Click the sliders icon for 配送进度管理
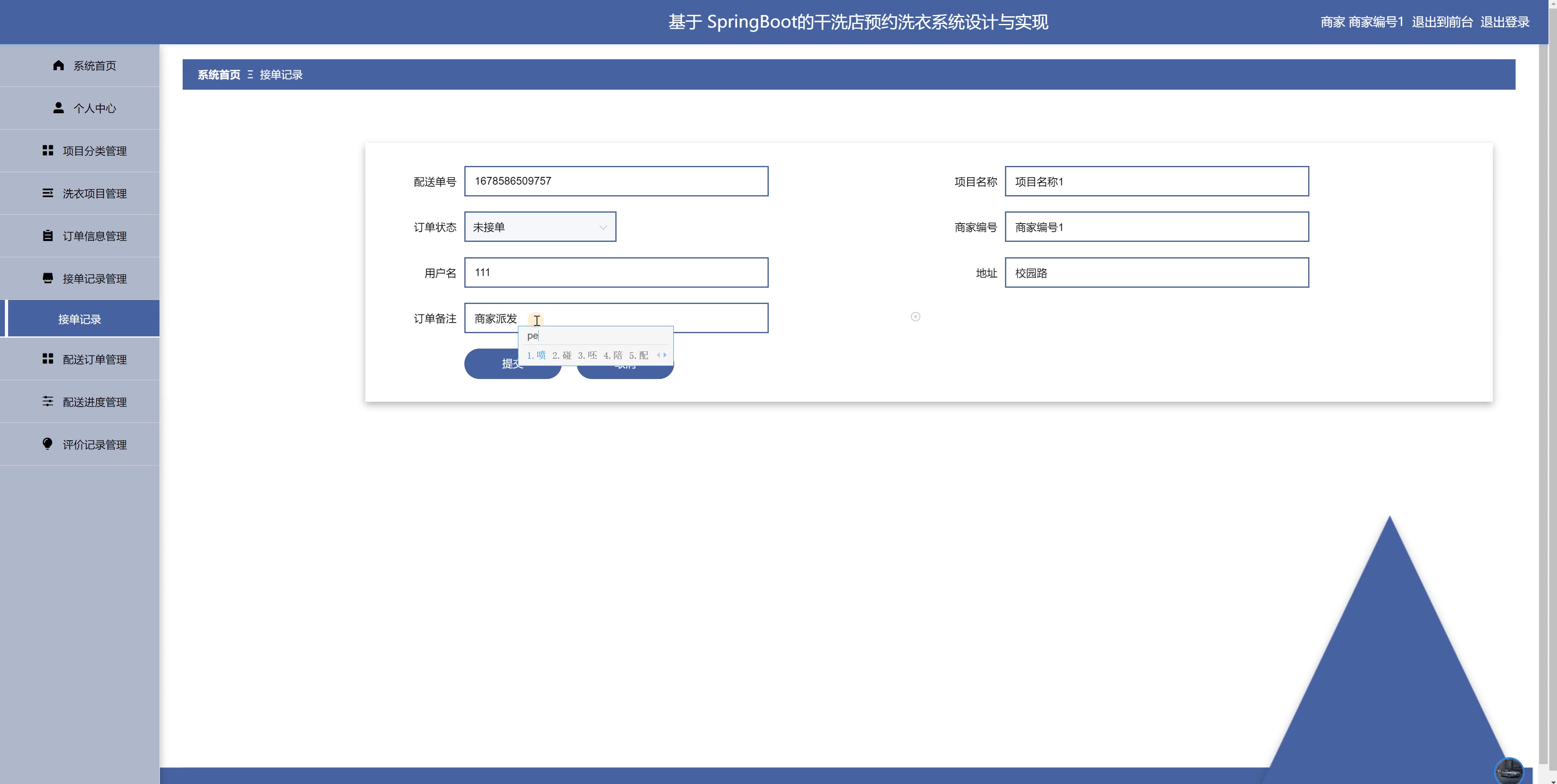Image resolution: width=1557 pixels, height=784 pixels. 48,401
